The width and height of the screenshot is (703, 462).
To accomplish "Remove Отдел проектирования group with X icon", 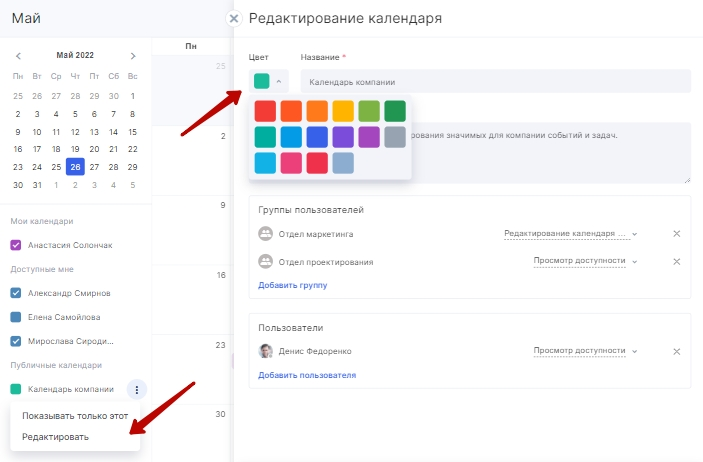I will click(x=676, y=262).
